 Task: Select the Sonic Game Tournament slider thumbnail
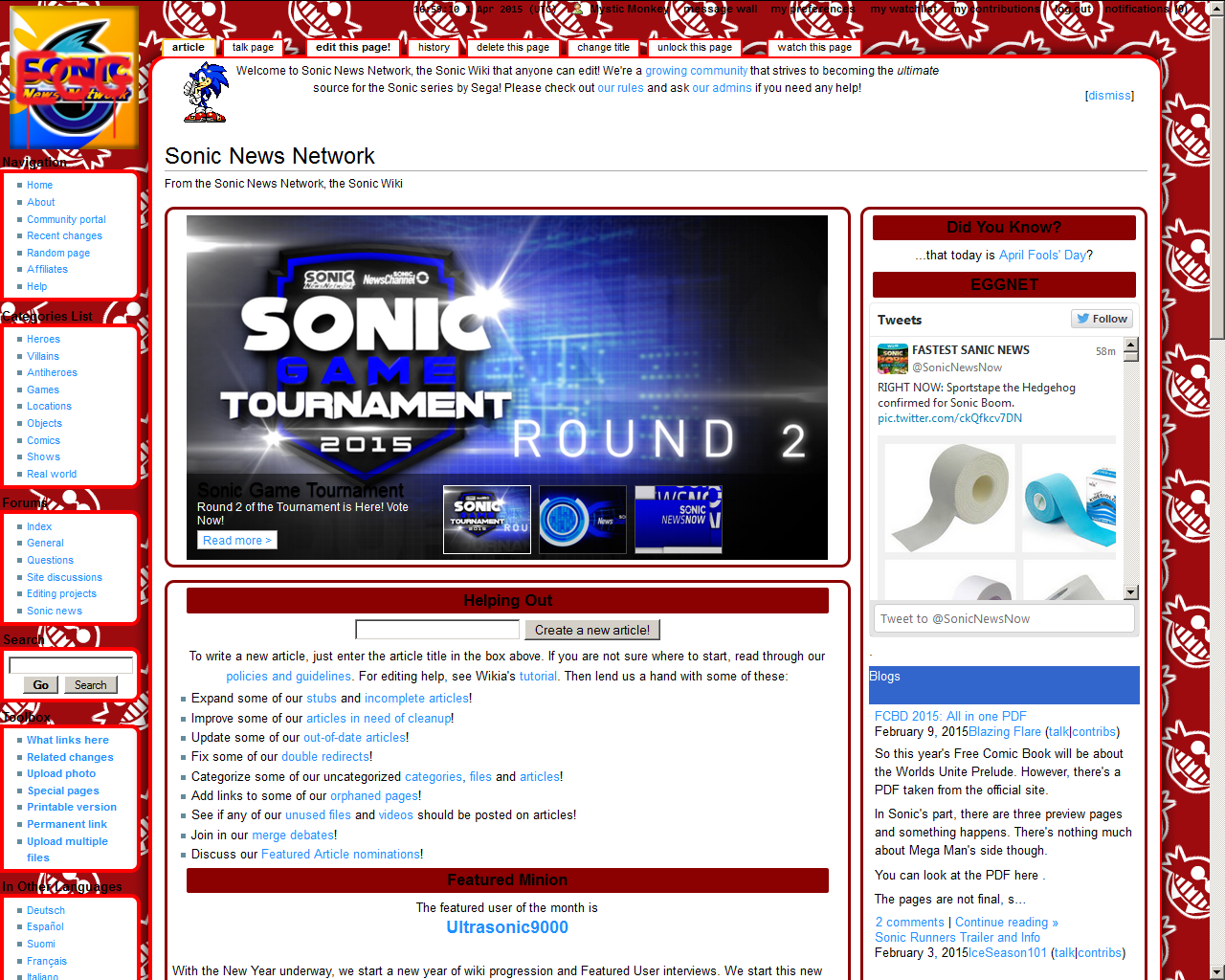point(487,520)
